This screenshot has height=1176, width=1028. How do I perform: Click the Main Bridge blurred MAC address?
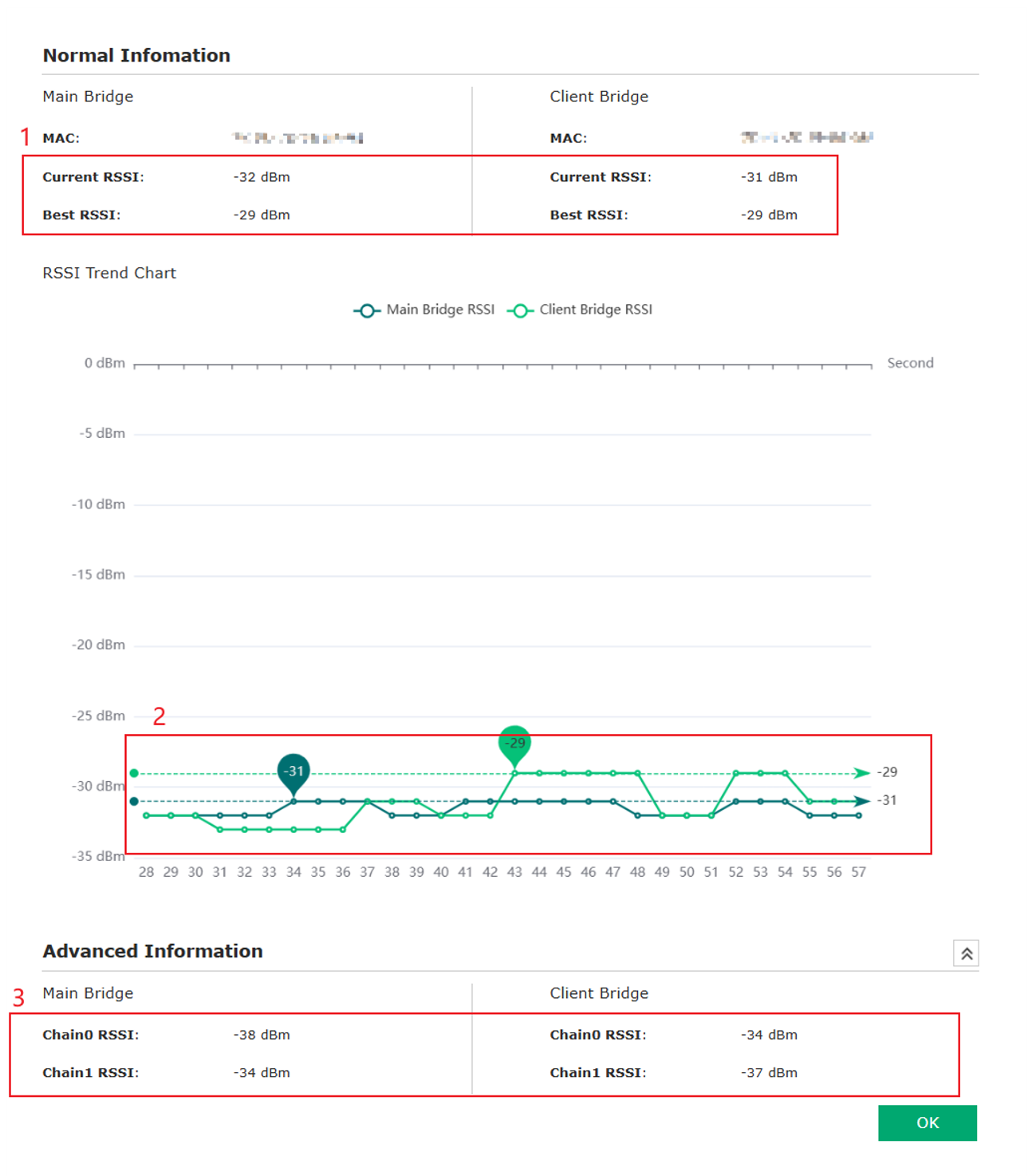click(x=297, y=138)
